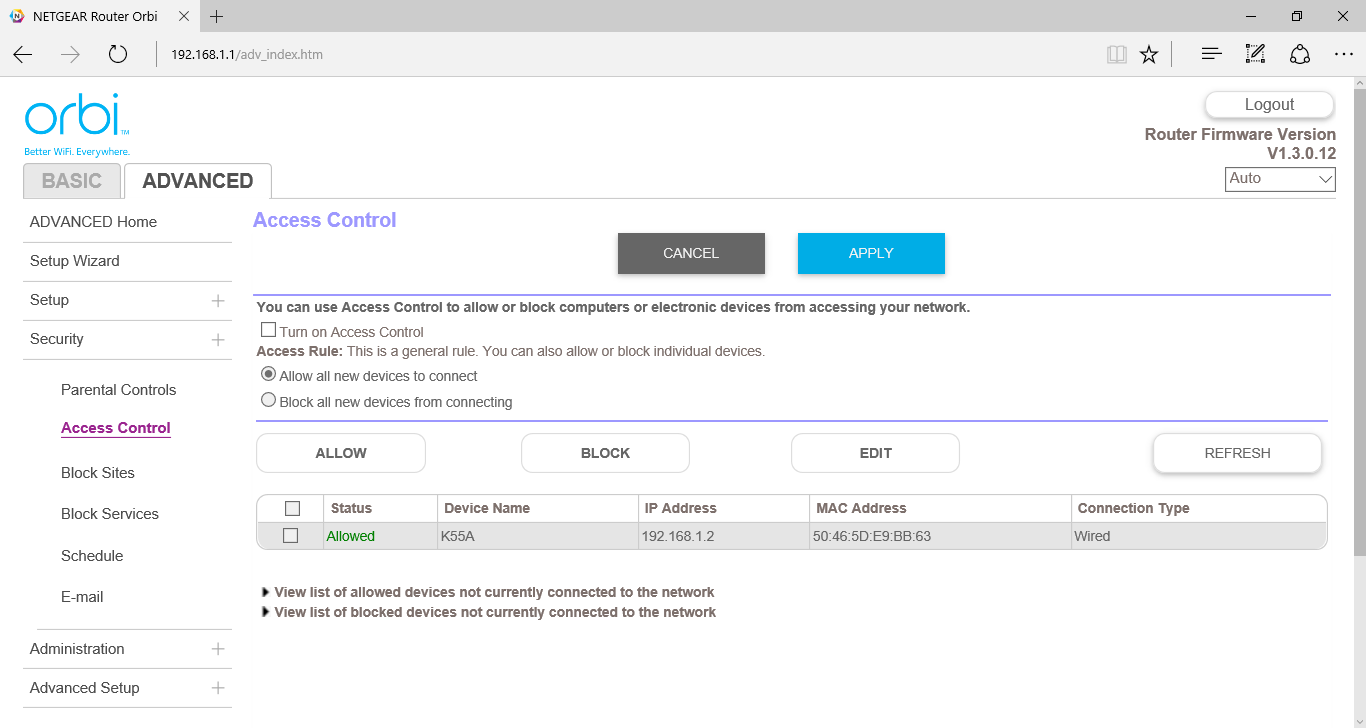Open the Auto language dropdown

[x=1280, y=179]
